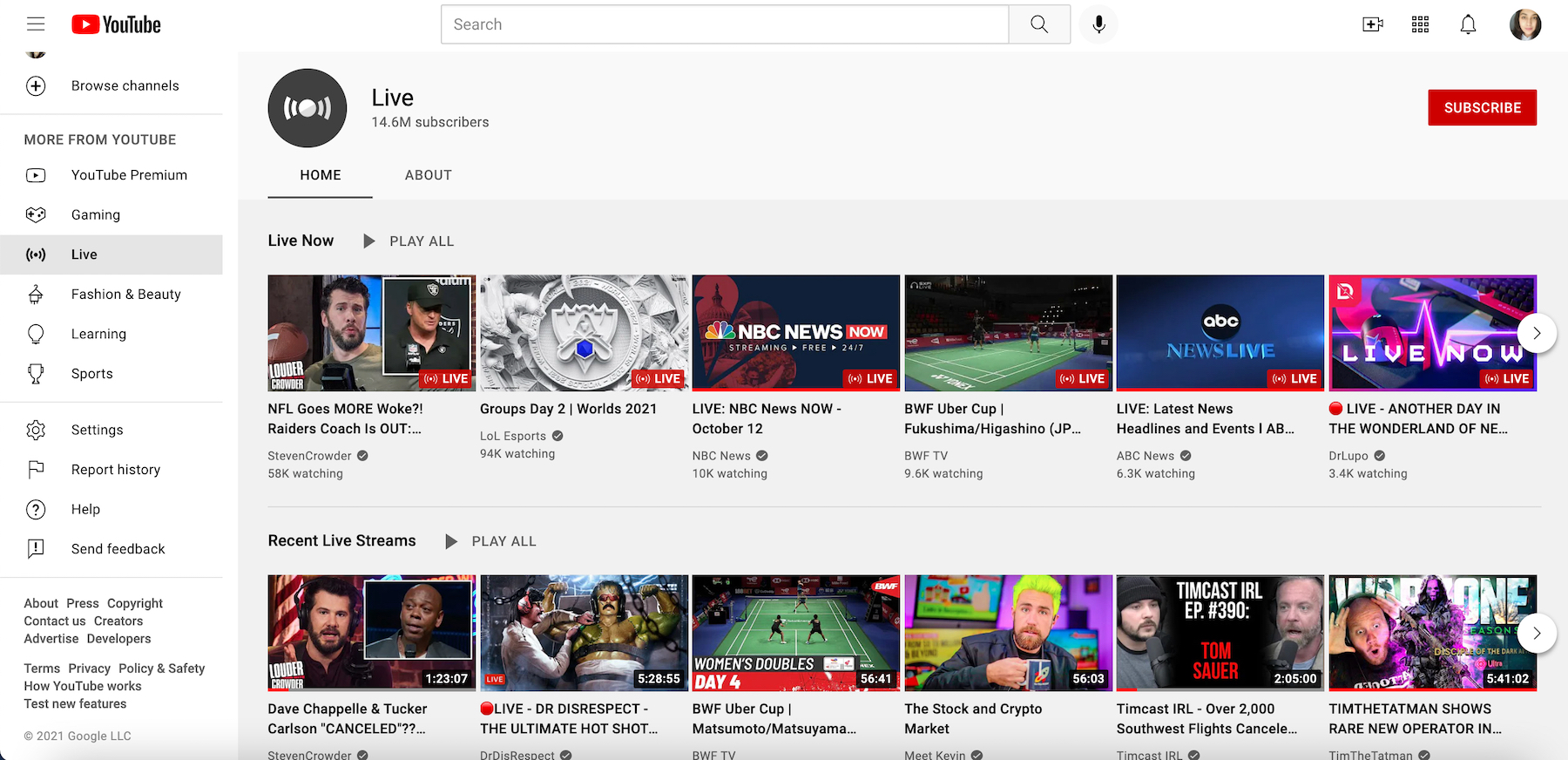Open the notifications bell
This screenshot has height=760, width=1568.
pyautogui.click(x=1468, y=24)
